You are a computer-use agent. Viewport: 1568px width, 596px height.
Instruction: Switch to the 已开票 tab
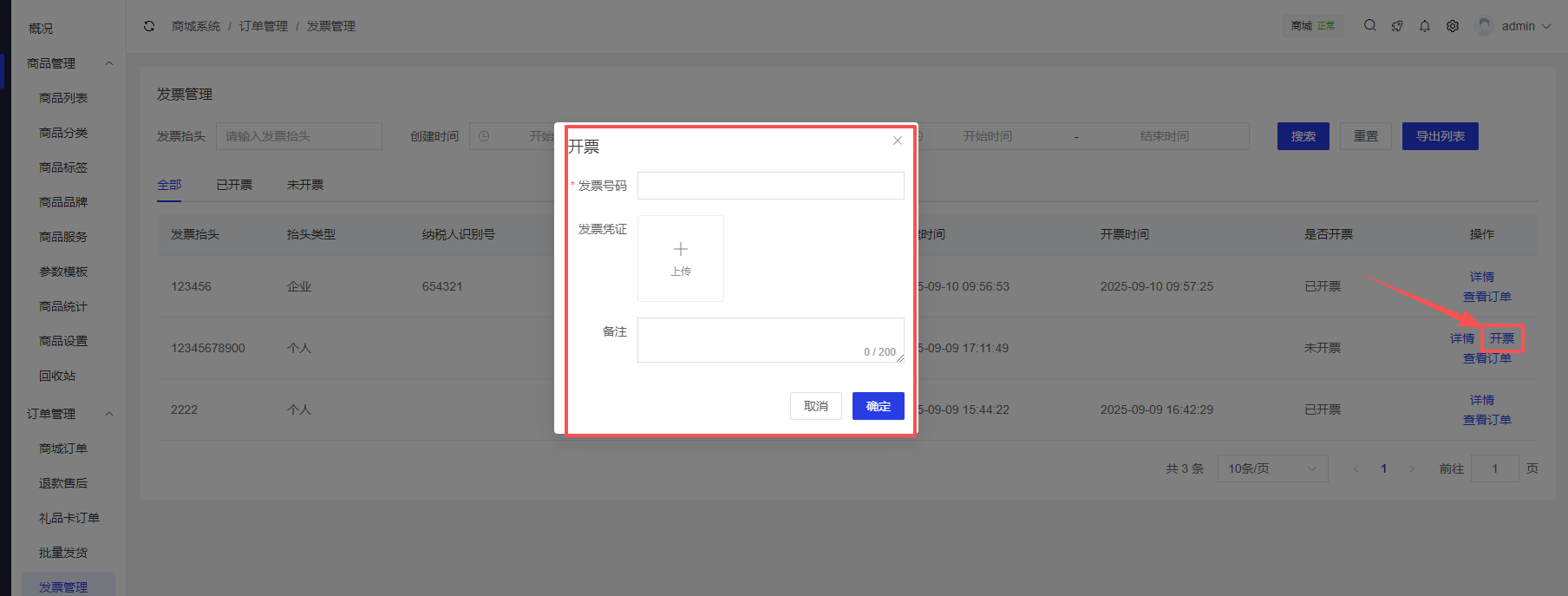234,185
